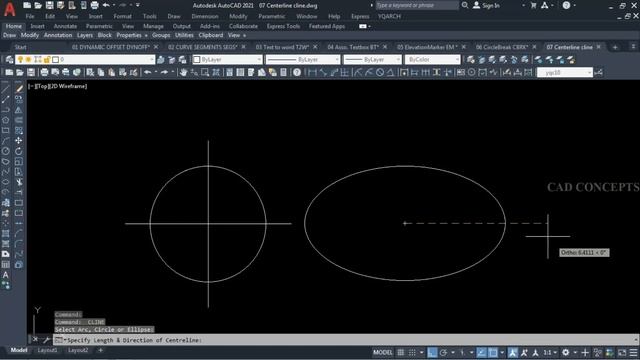This screenshot has width=640, height=360.
Task: Toggle object snap in status bar
Action: 493,352
